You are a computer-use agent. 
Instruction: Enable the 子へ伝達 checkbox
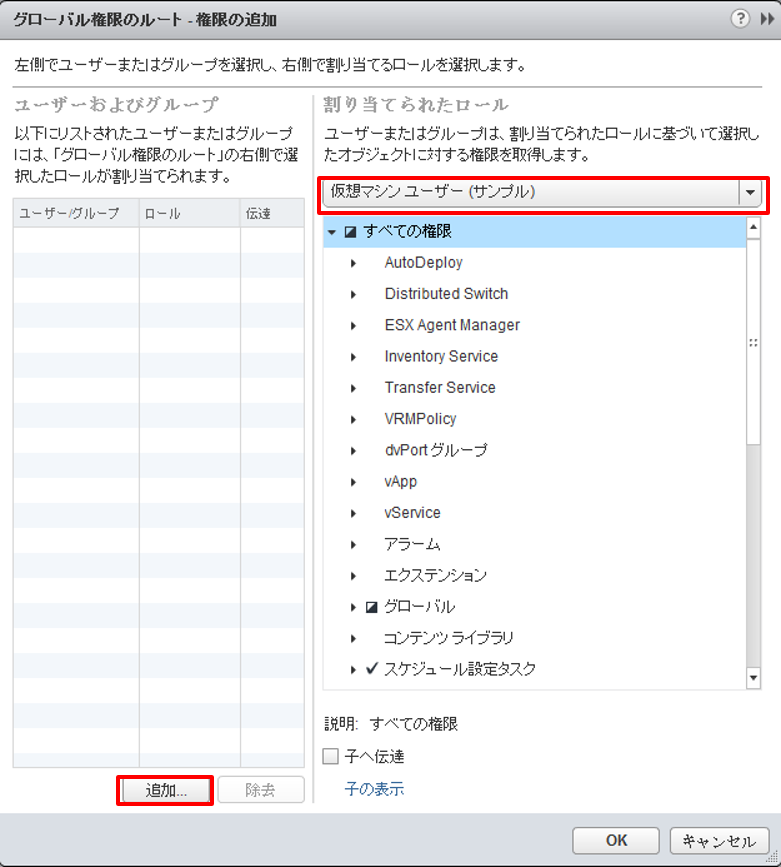tap(331, 757)
